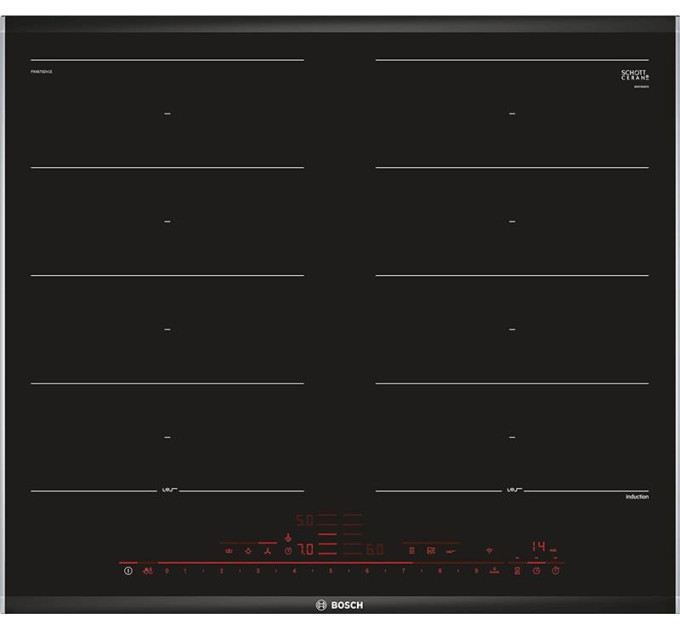Screen dimensions: 680x630
Task: Choose power level 5 on the control strip
Action: click(330, 571)
